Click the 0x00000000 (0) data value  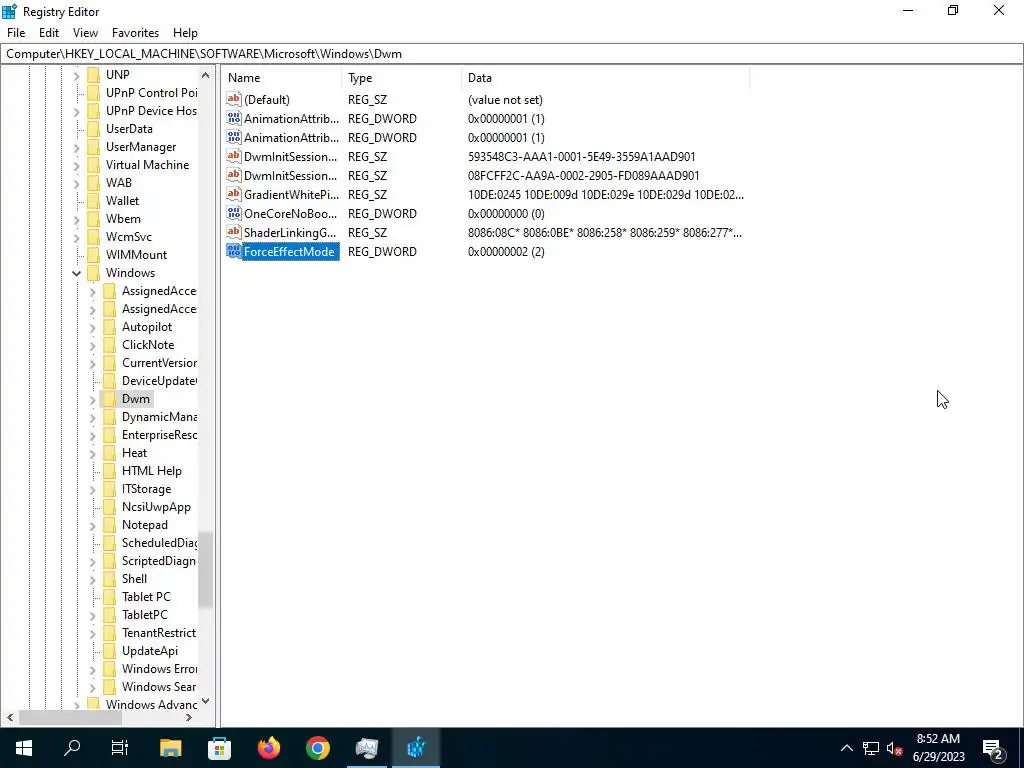click(506, 214)
